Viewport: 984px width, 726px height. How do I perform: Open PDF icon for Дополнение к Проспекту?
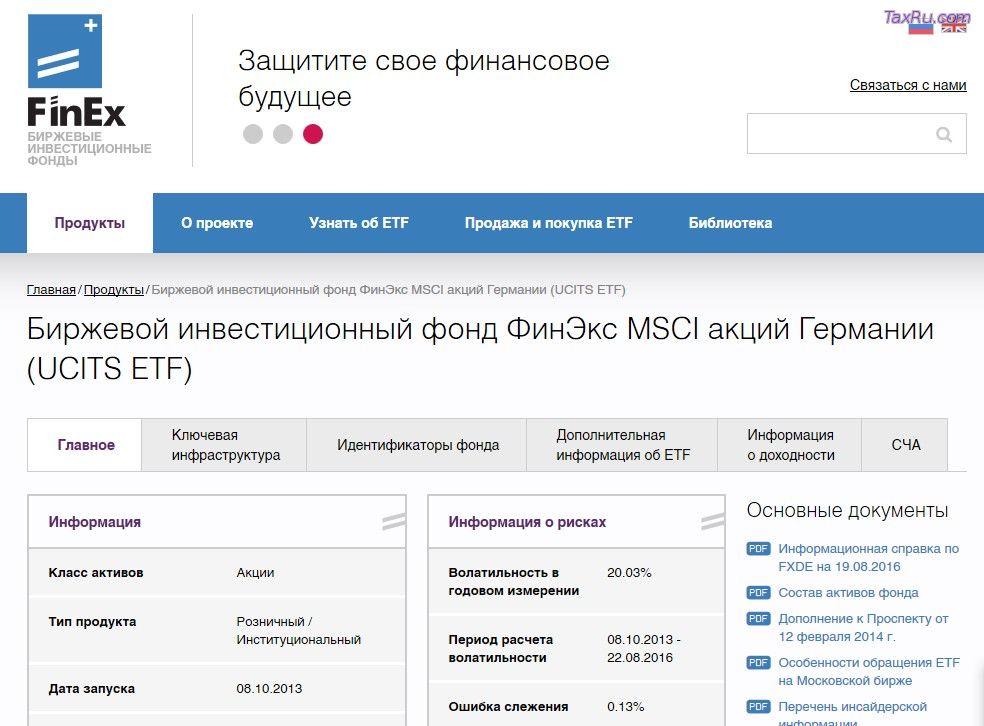[757, 618]
